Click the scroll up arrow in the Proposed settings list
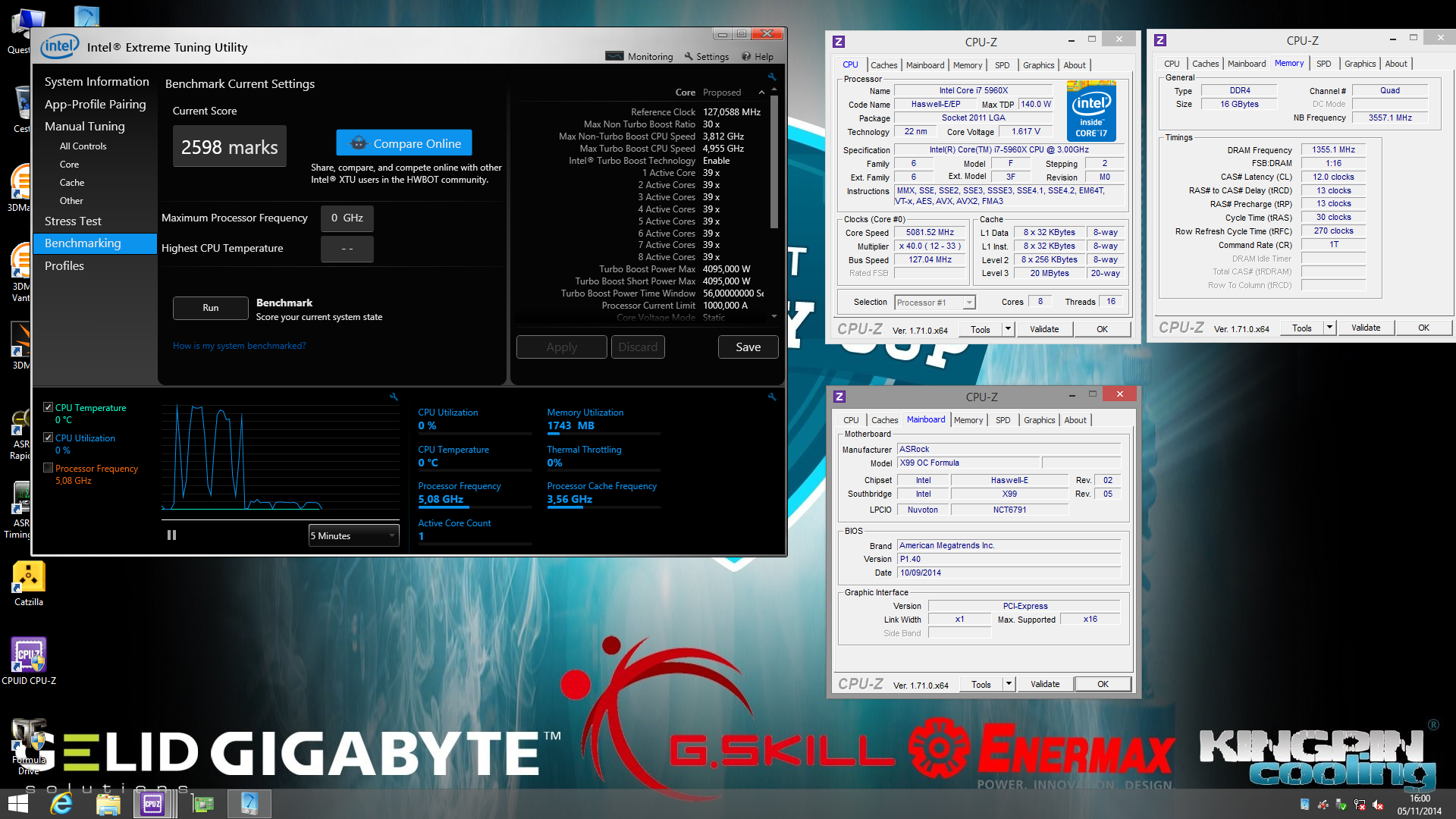The image size is (1456, 819). 774,89
